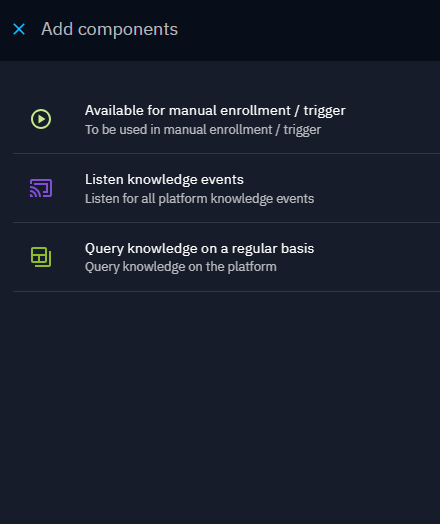Close the Add components panel

pyautogui.click(x=19, y=29)
